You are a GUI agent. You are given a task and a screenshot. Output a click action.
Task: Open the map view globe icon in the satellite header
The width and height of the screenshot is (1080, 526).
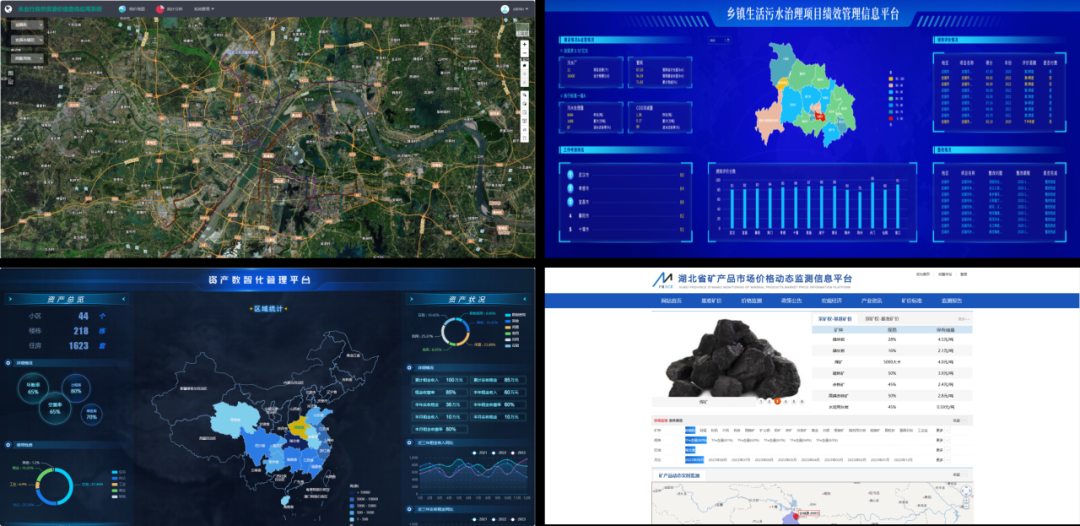click(x=123, y=9)
